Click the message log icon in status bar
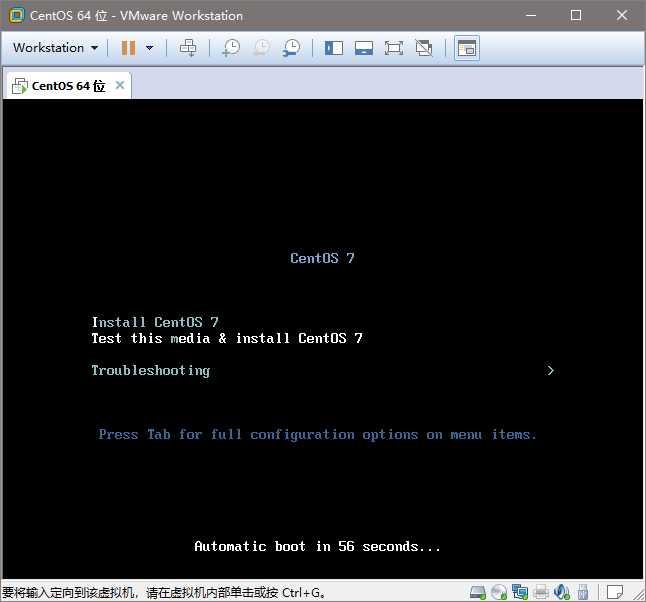The width and height of the screenshot is (646, 602). click(x=615, y=593)
